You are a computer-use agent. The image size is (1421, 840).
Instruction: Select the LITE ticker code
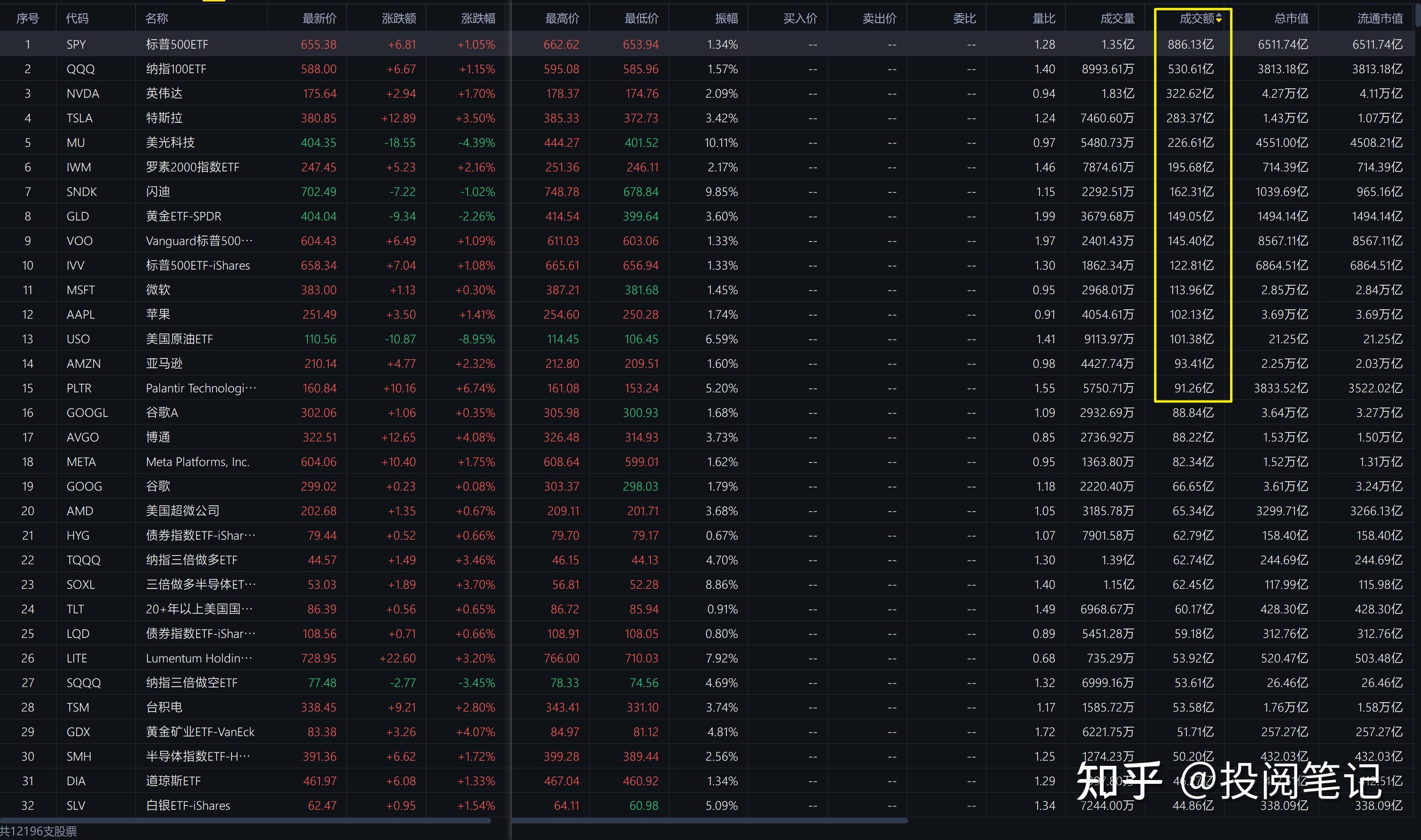click(77, 658)
